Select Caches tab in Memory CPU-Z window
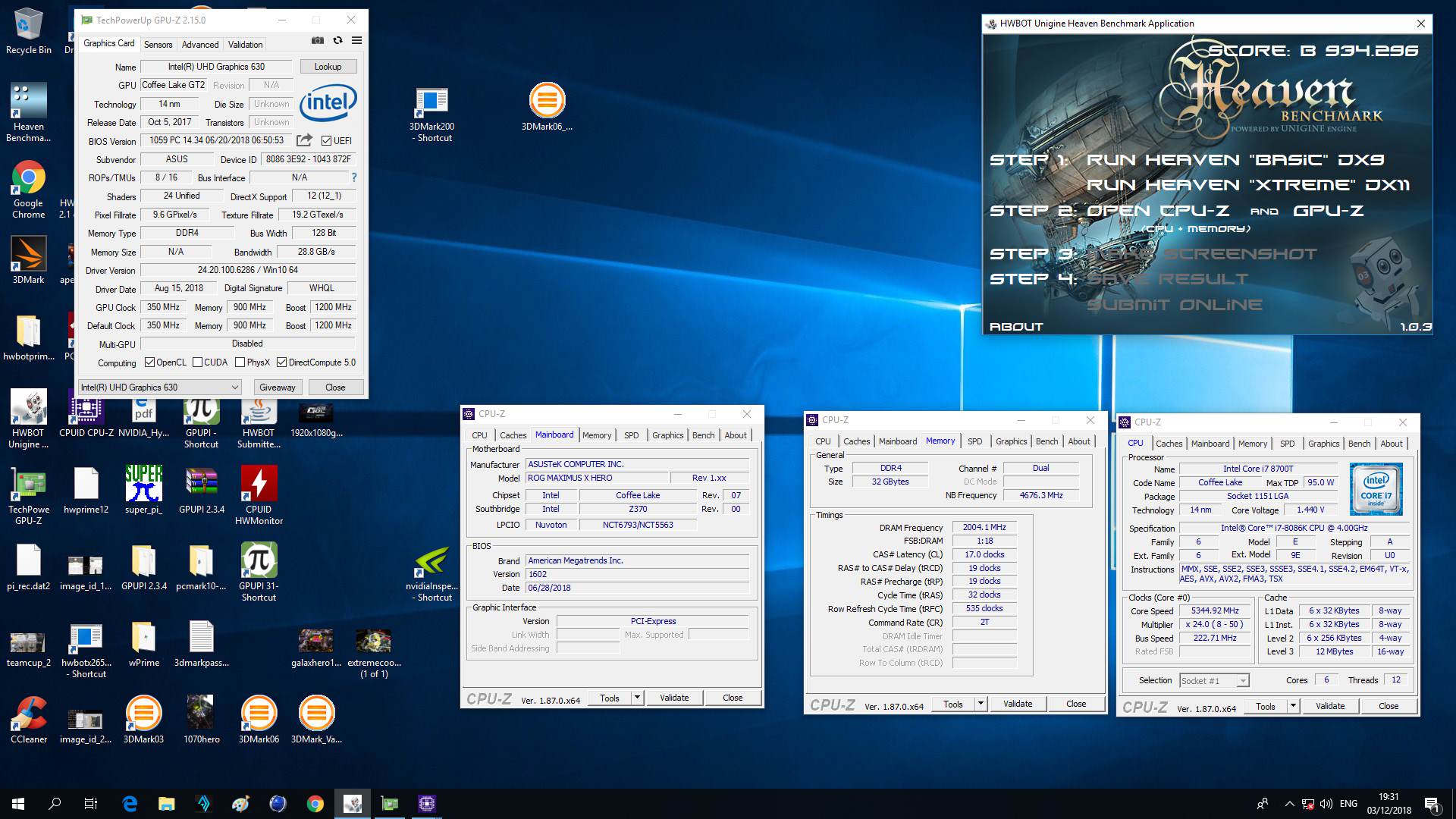1456x819 pixels. tap(856, 441)
